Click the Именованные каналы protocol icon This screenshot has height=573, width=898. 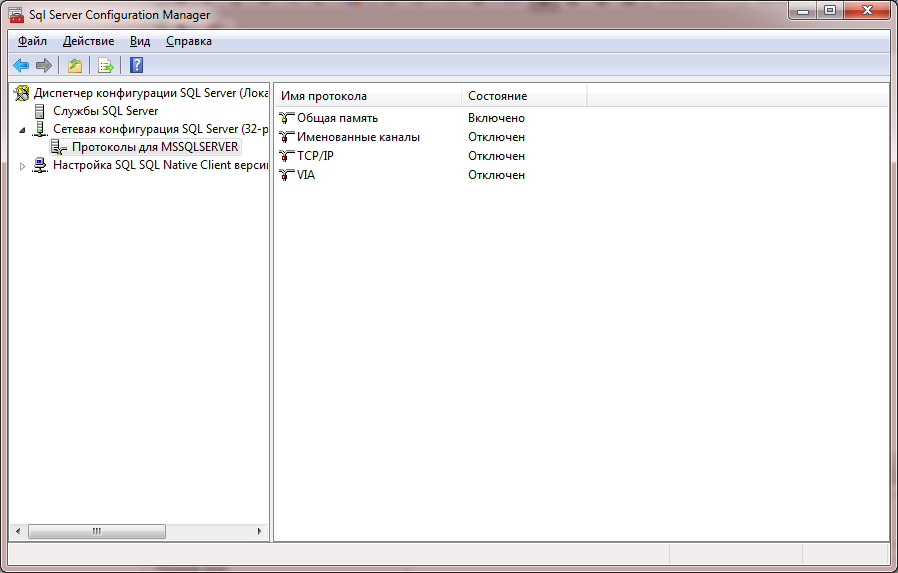click(x=286, y=137)
